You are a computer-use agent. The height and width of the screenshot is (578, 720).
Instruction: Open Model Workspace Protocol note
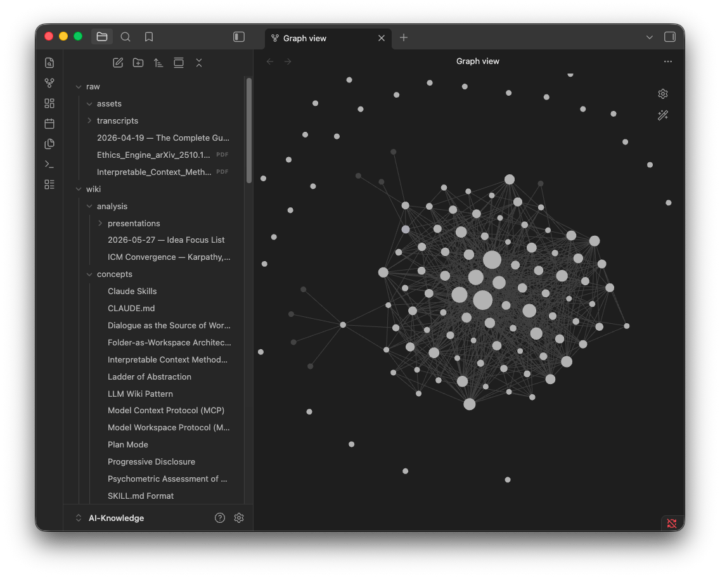168,427
